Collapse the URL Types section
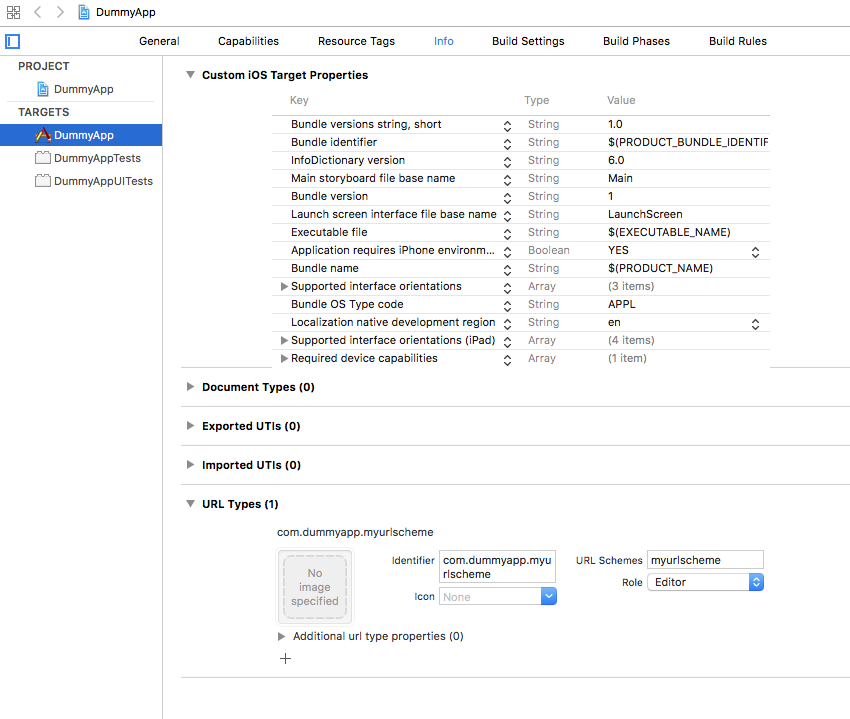850x719 pixels. 190,504
